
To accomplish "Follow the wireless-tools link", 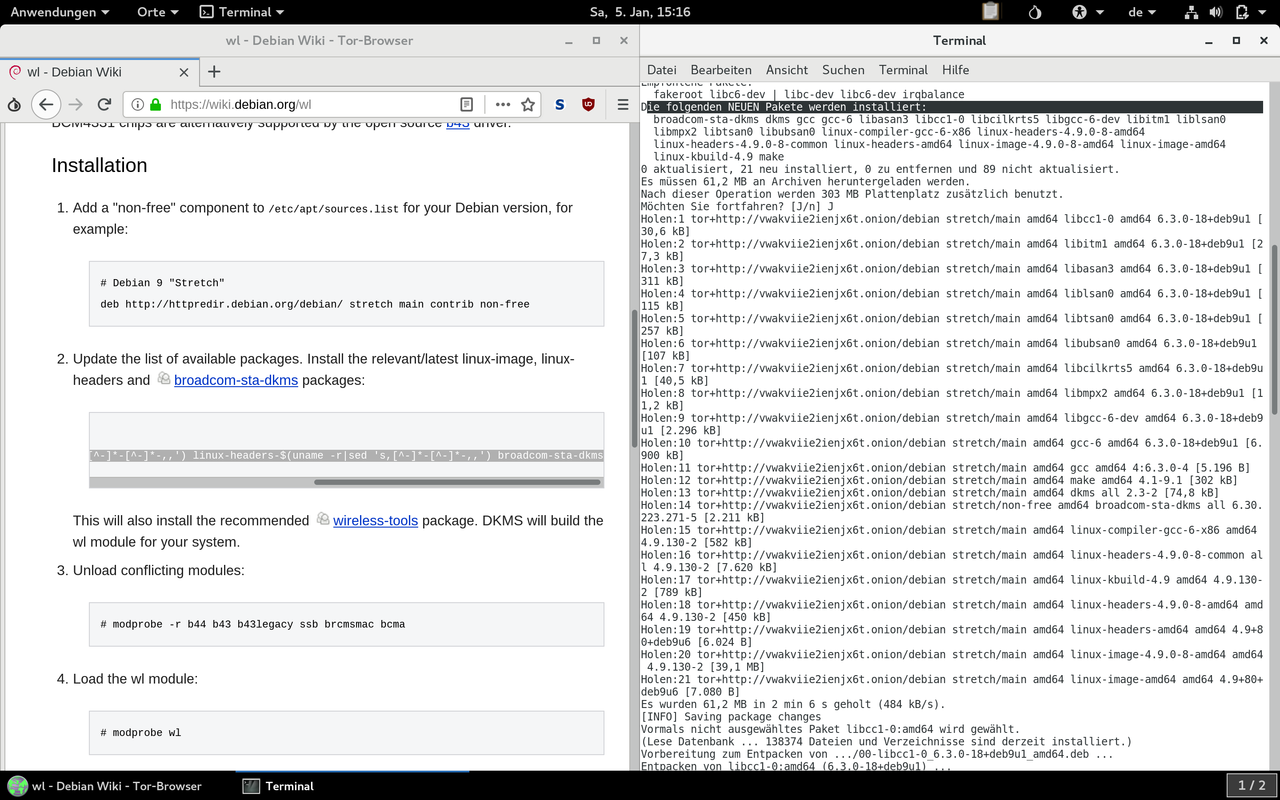I will pos(375,520).
